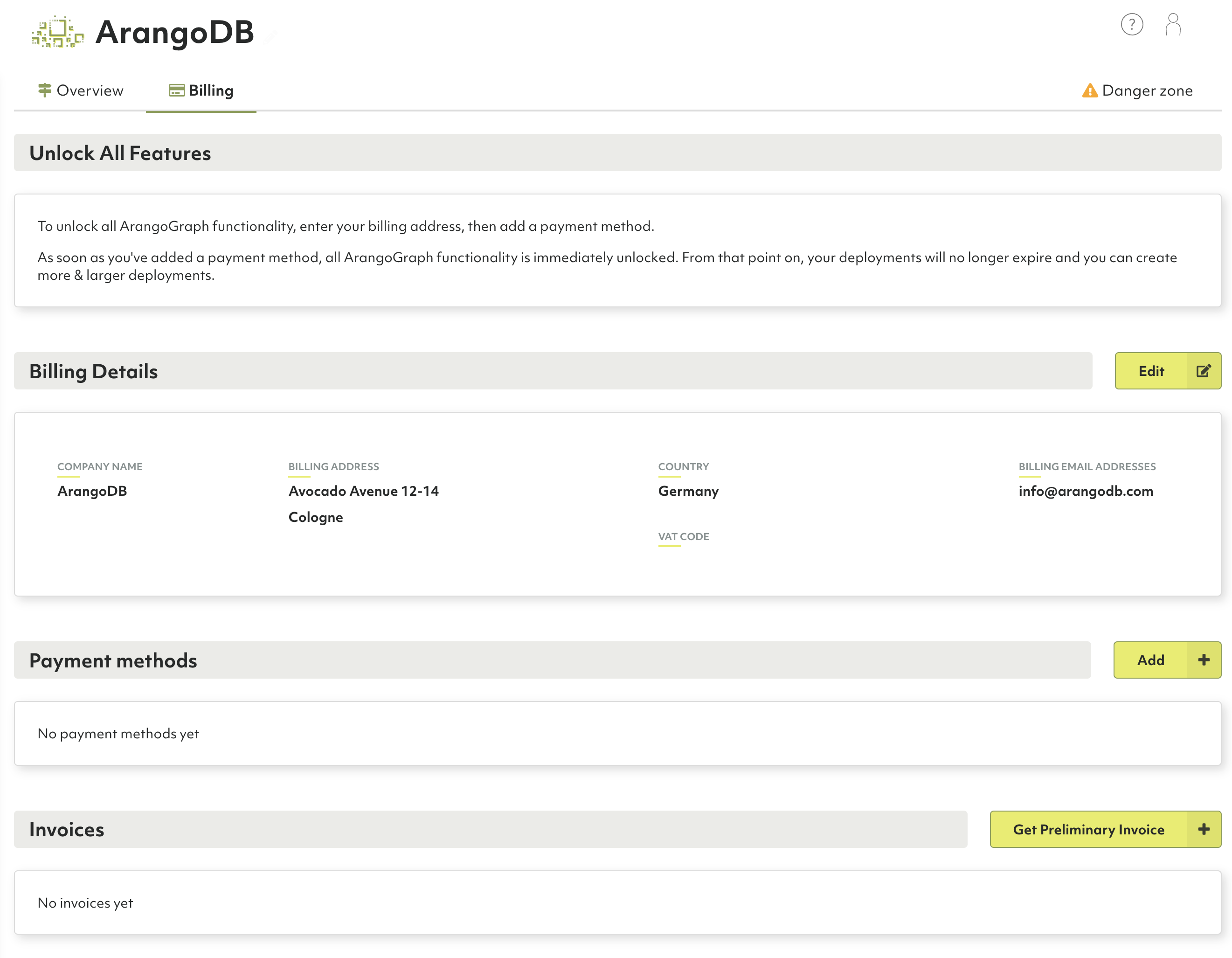Open the help question mark icon
This screenshot has height=958, width=1232.
[x=1132, y=25]
